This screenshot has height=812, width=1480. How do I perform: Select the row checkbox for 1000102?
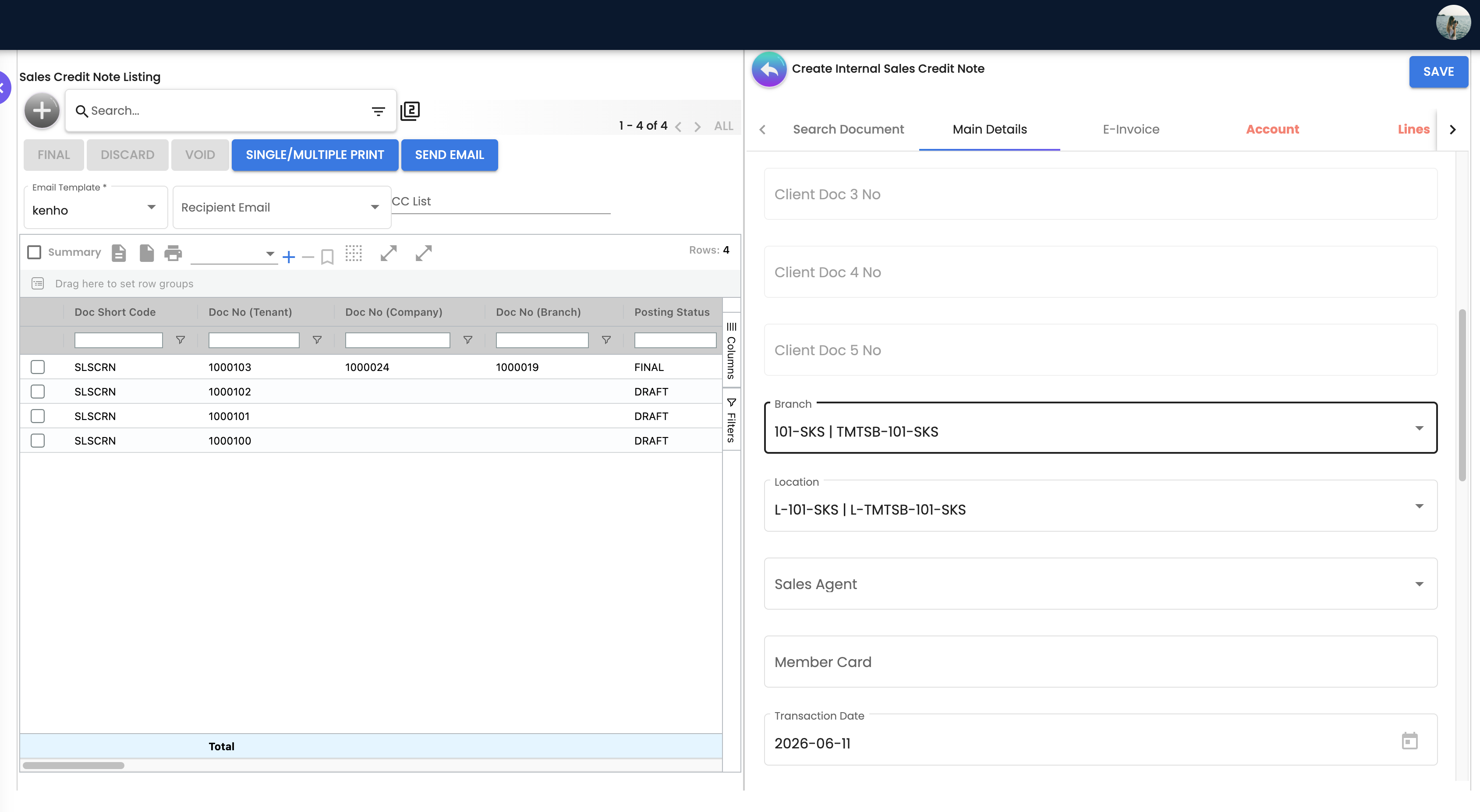[x=38, y=392]
